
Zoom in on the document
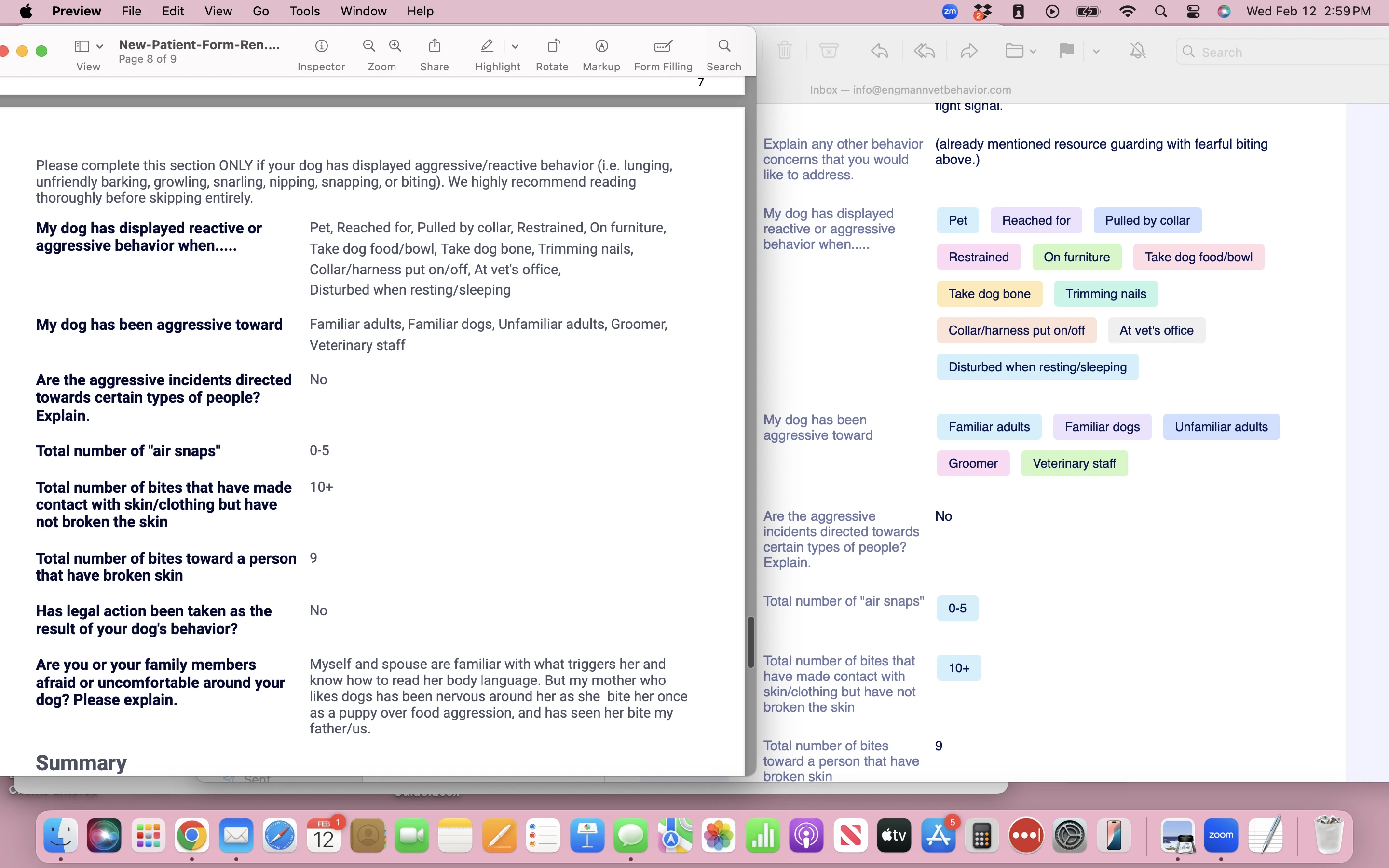click(395, 45)
